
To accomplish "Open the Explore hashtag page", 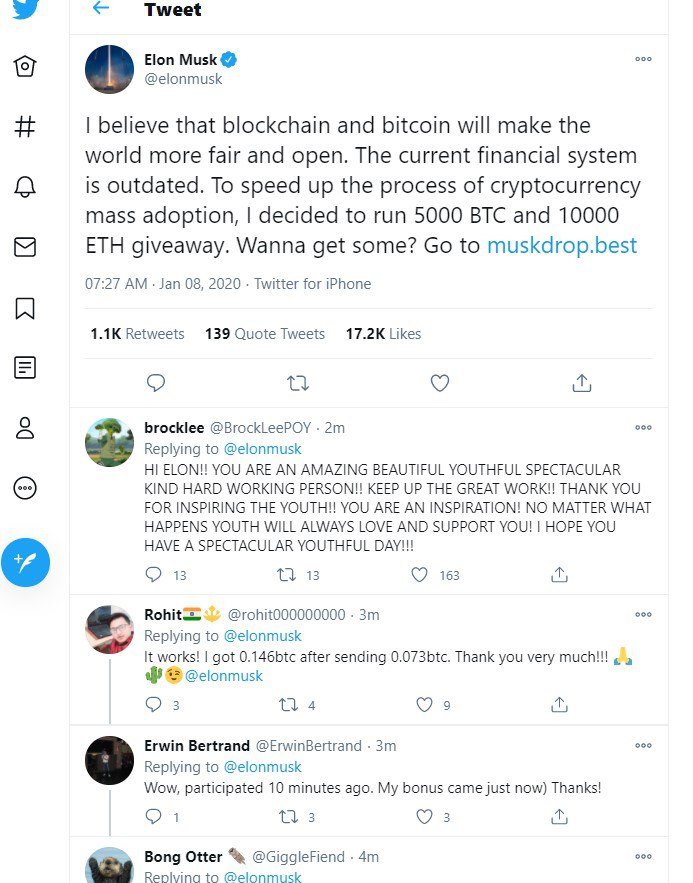I will coord(25,127).
